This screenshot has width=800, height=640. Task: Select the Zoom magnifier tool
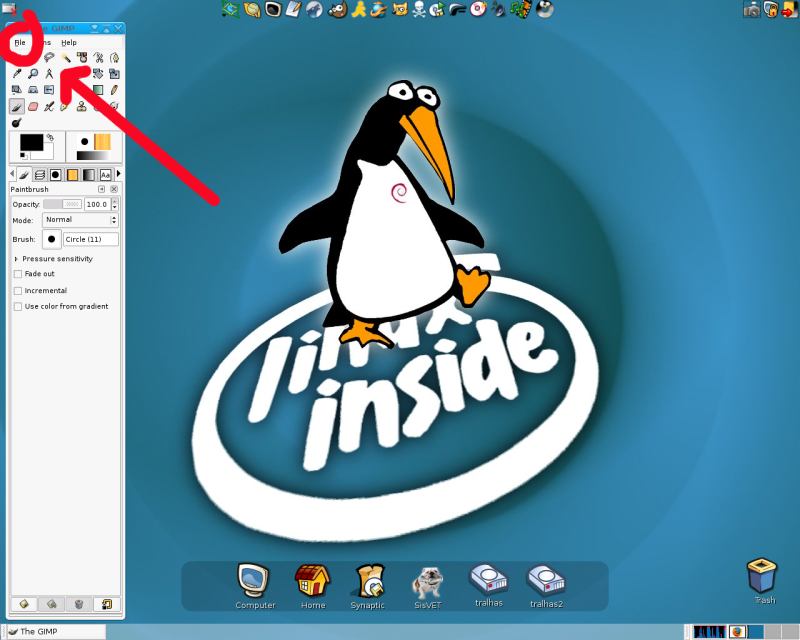[33, 73]
